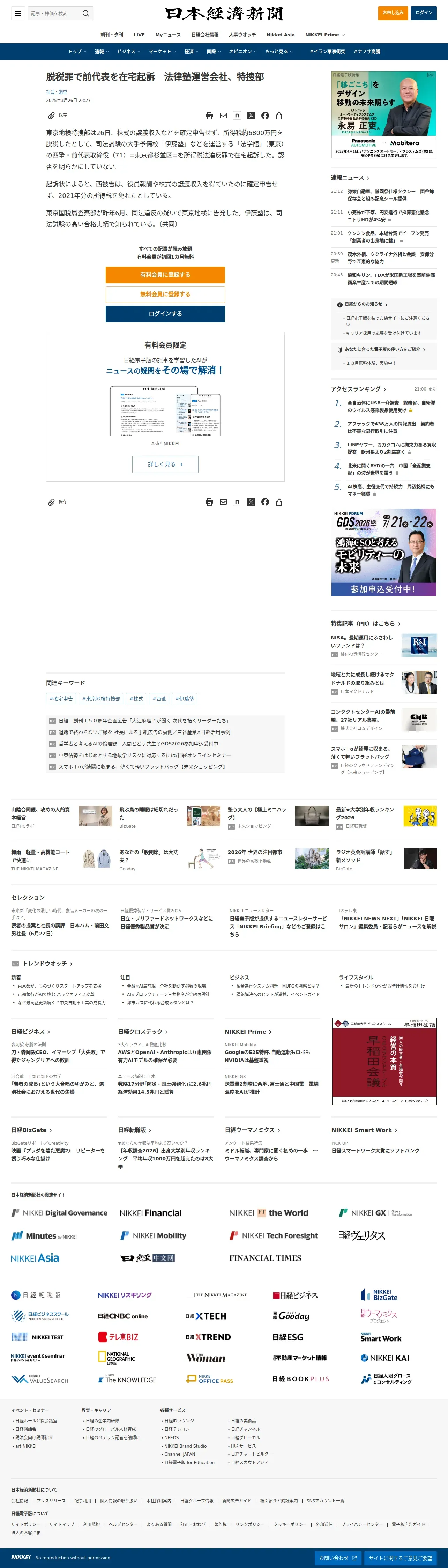
Task: Open the 速報ニュース heading link
Action: pyautogui.click(x=350, y=178)
